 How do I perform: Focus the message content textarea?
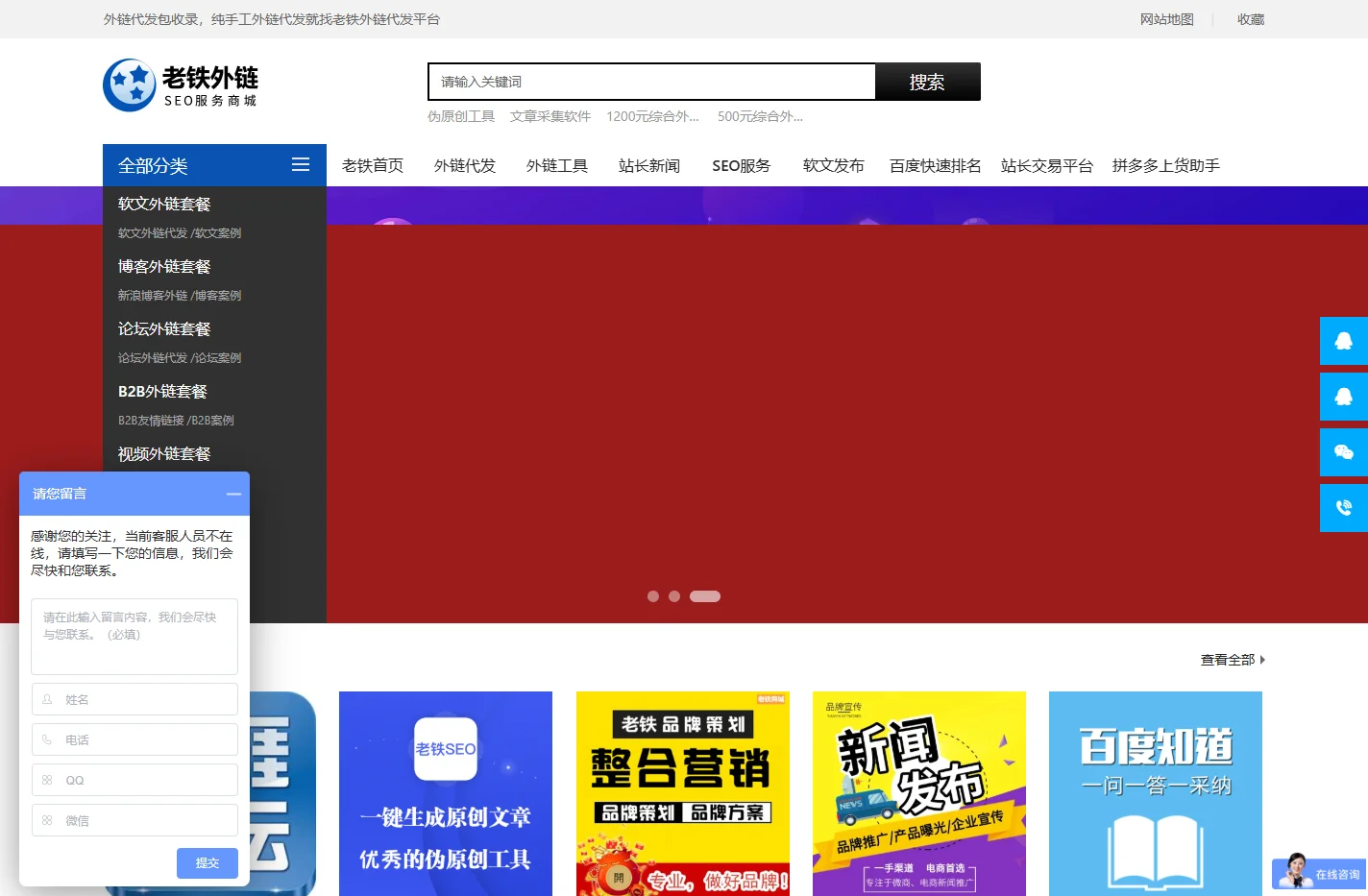(134, 637)
